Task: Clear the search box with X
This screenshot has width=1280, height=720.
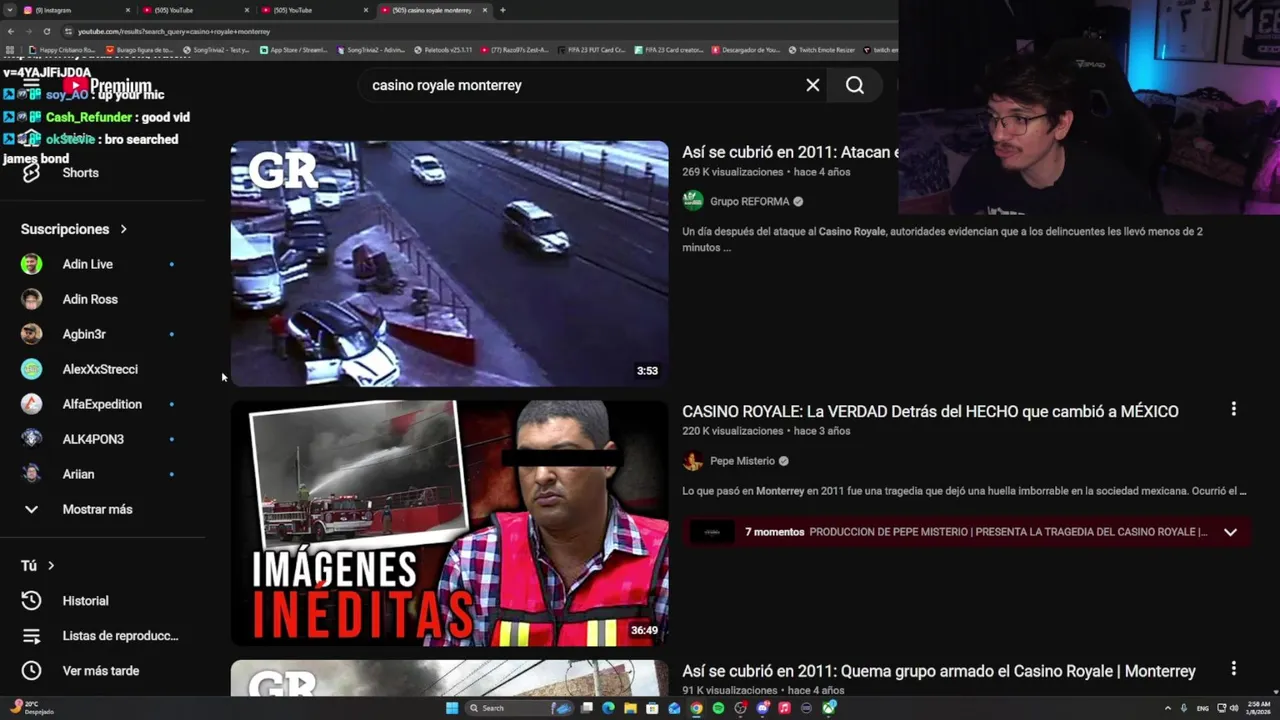Action: [x=813, y=85]
